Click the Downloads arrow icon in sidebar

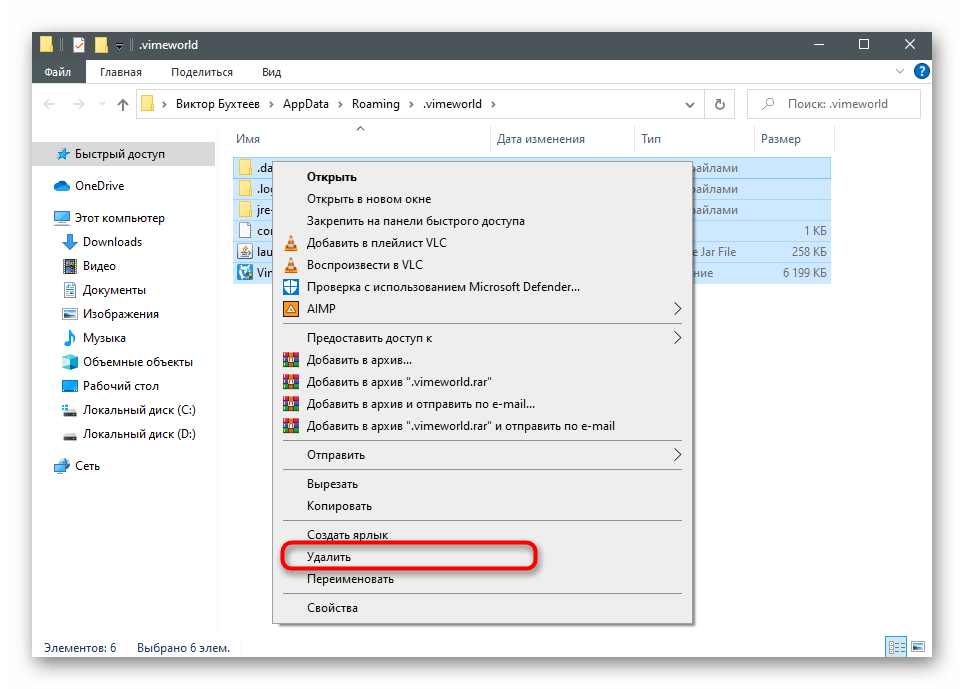pos(70,242)
